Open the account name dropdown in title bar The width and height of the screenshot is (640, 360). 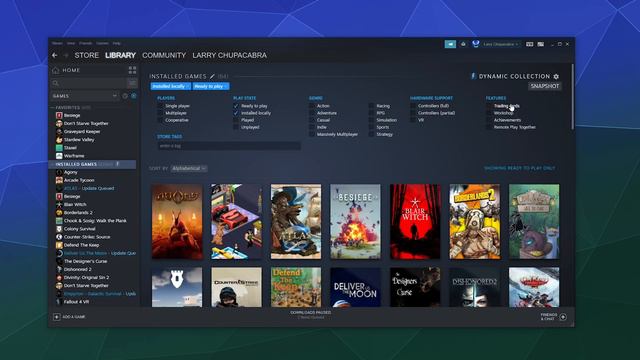click(x=501, y=44)
